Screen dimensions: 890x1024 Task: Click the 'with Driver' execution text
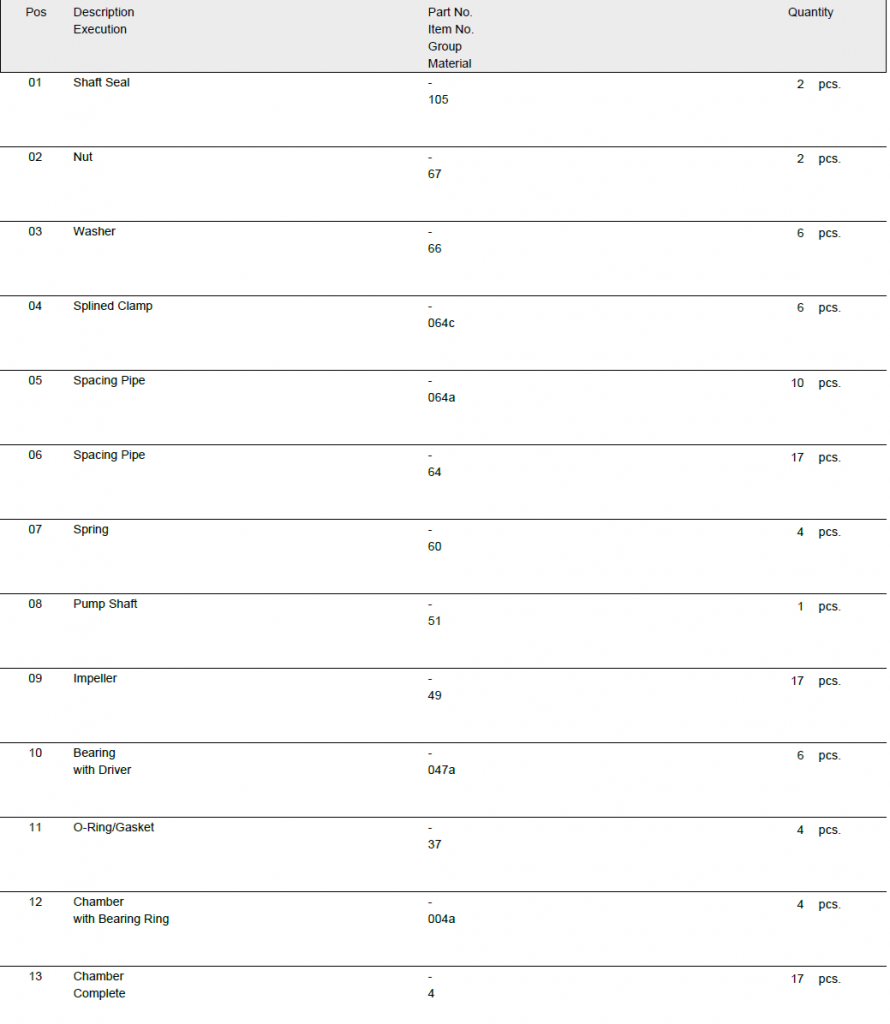102,771
